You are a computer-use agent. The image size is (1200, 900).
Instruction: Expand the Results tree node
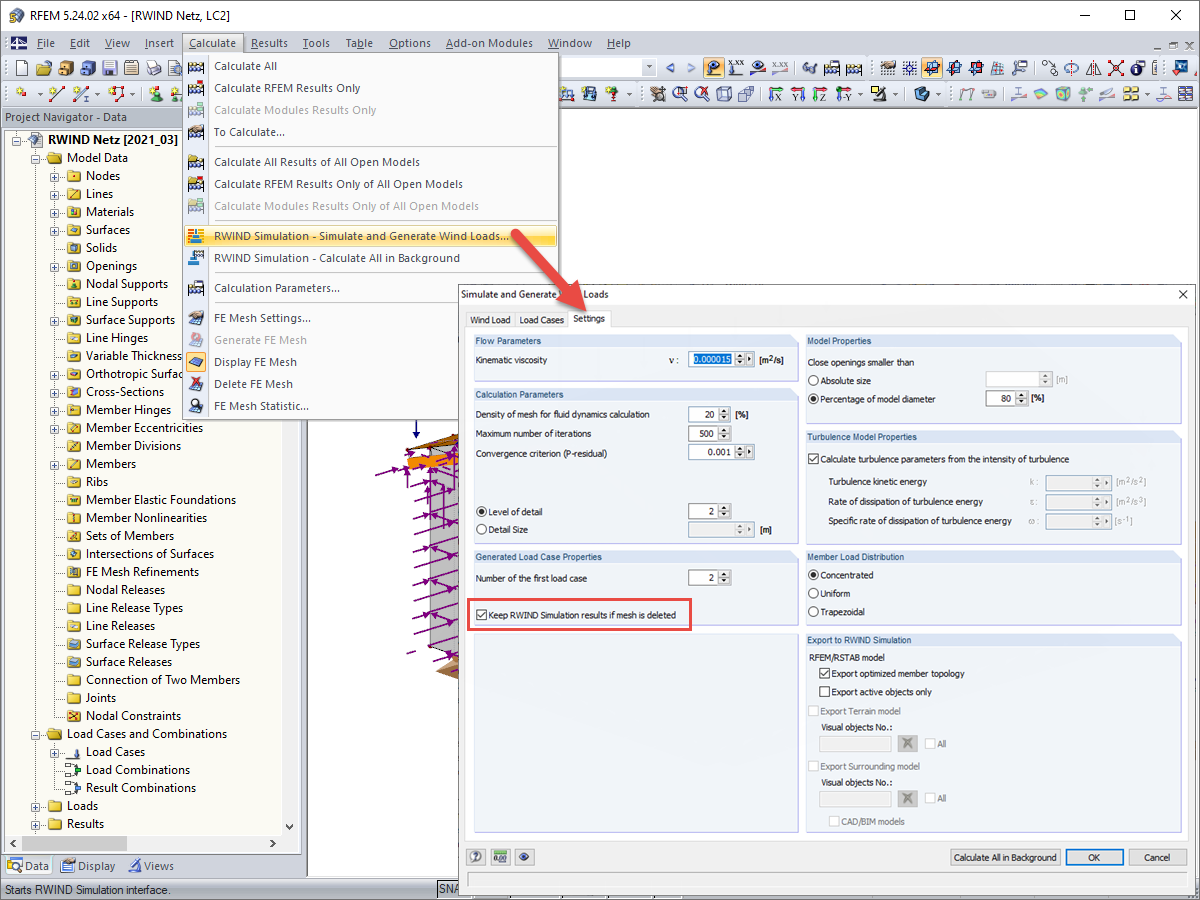(36, 824)
